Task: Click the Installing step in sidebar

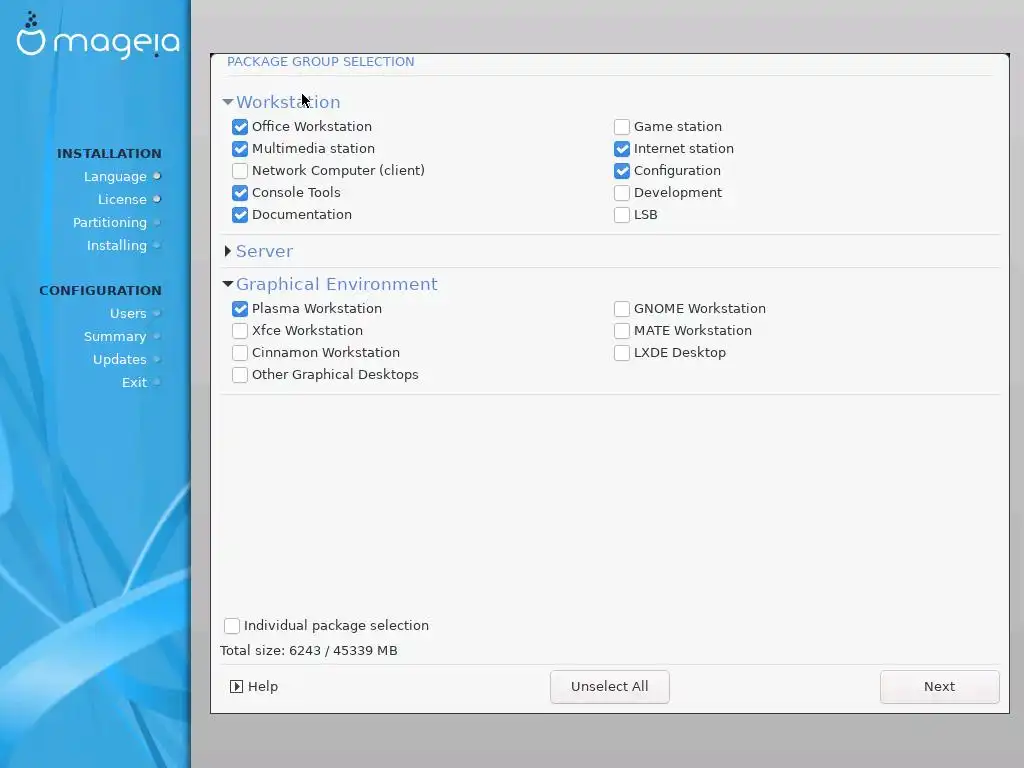Action: click(x=117, y=246)
